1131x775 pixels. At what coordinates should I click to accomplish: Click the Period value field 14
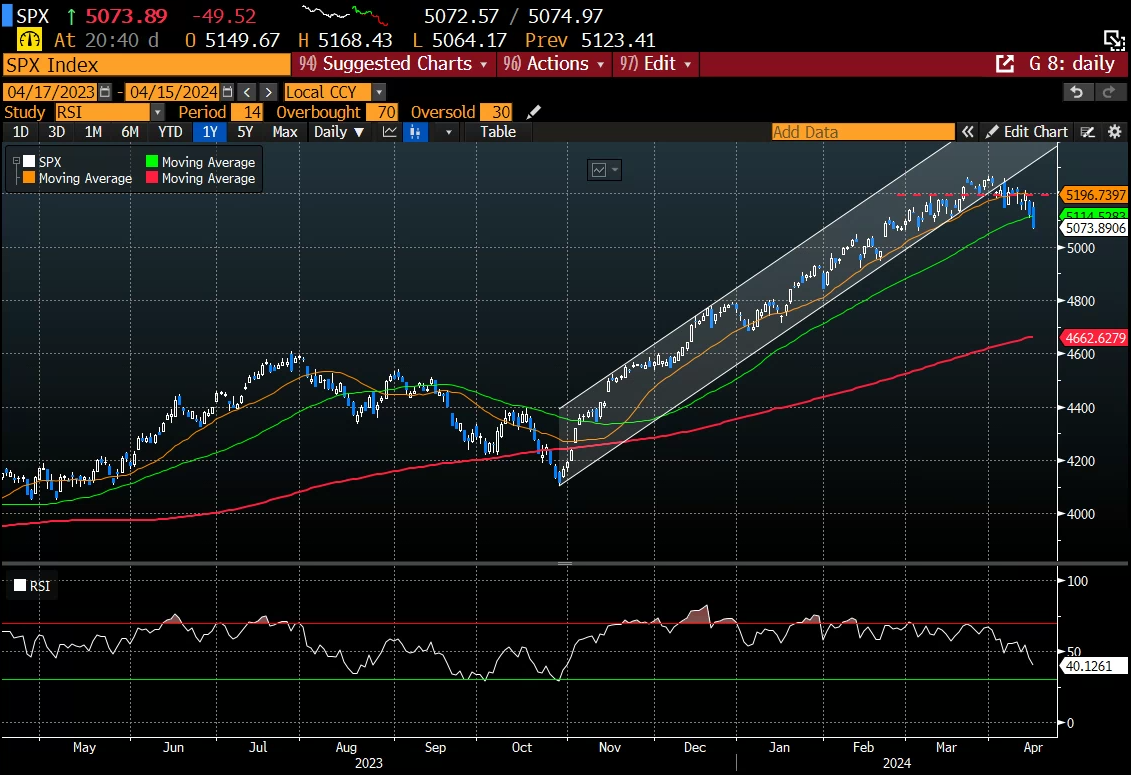247,112
